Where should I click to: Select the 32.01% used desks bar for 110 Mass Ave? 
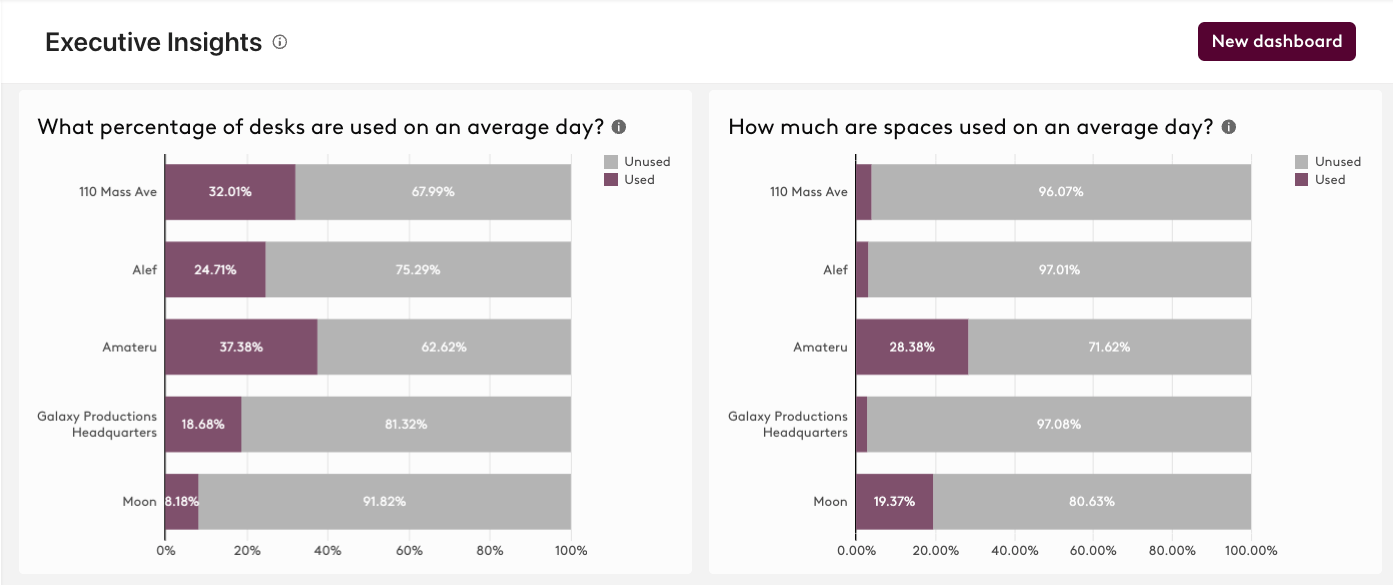230,191
